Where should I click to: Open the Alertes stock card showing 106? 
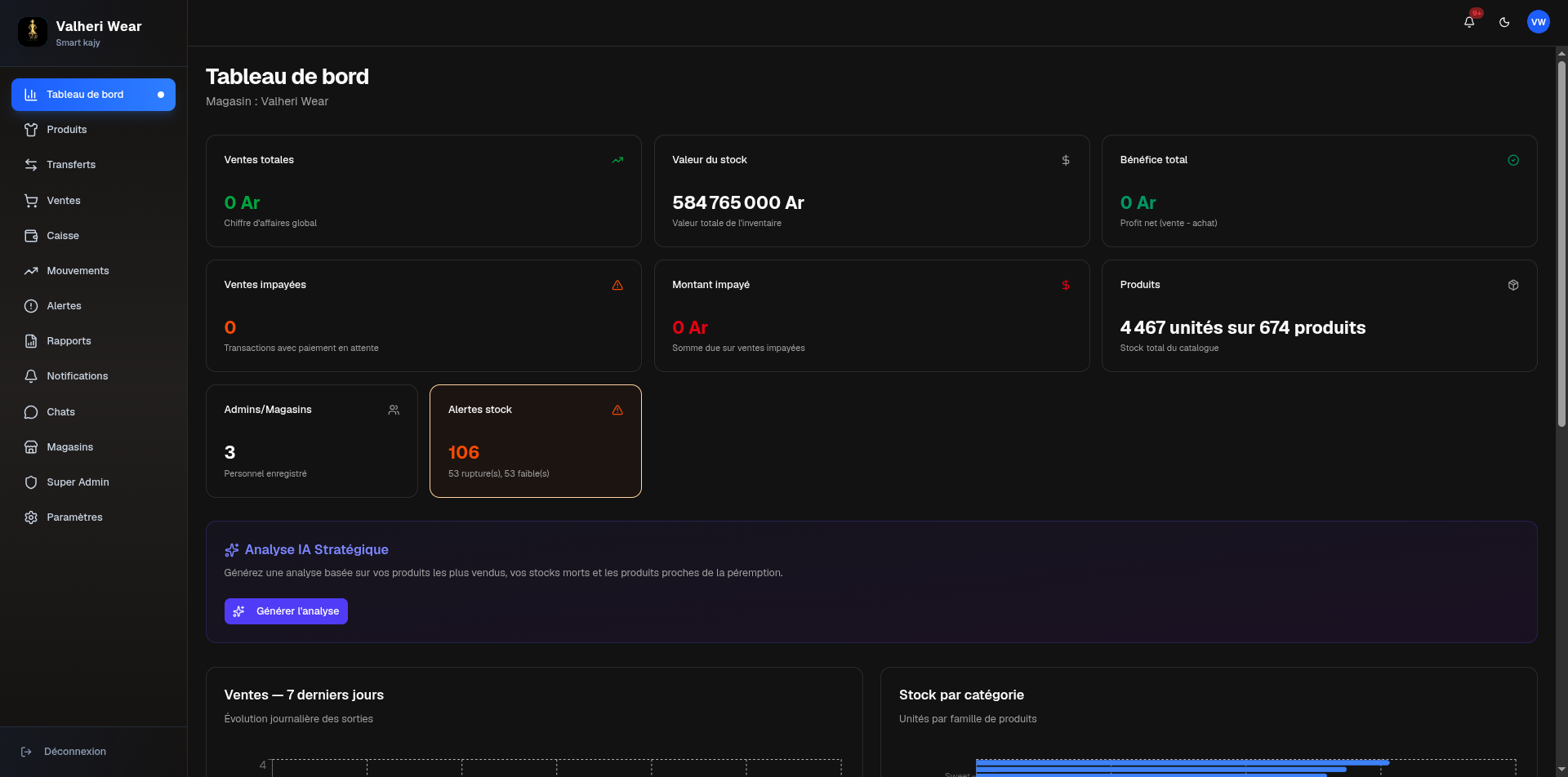click(x=536, y=441)
